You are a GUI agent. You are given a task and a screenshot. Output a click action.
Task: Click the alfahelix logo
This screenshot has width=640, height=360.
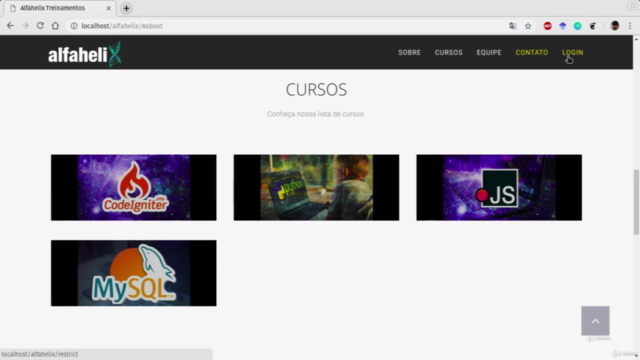(84, 54)
